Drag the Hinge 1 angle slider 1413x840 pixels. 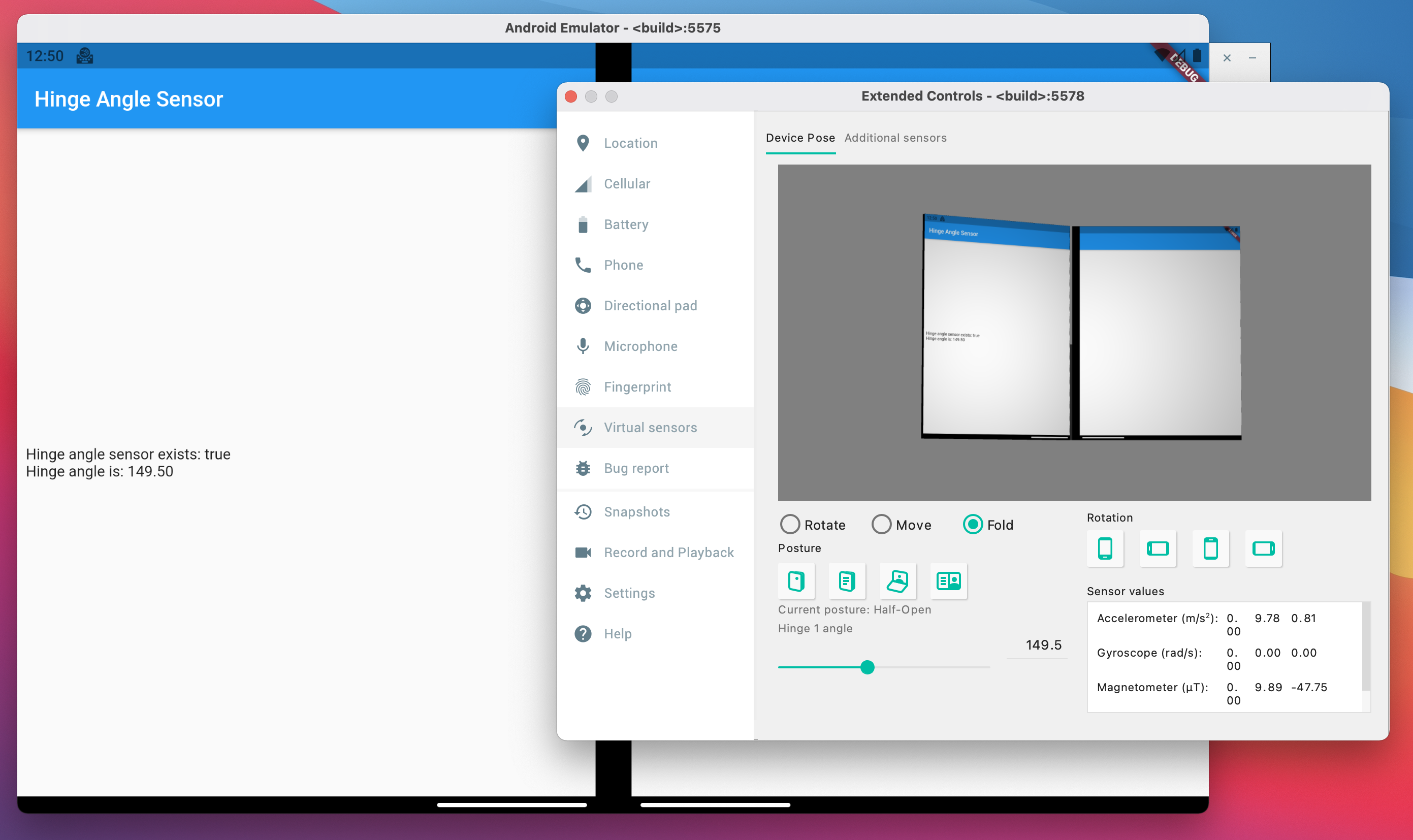867,666
